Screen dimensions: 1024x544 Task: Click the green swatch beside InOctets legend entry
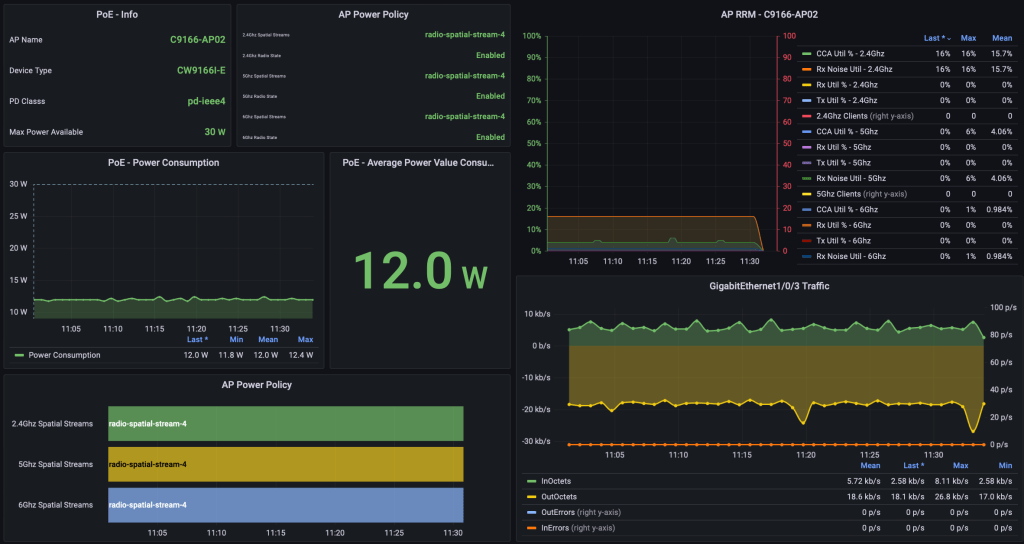point(531,481)
